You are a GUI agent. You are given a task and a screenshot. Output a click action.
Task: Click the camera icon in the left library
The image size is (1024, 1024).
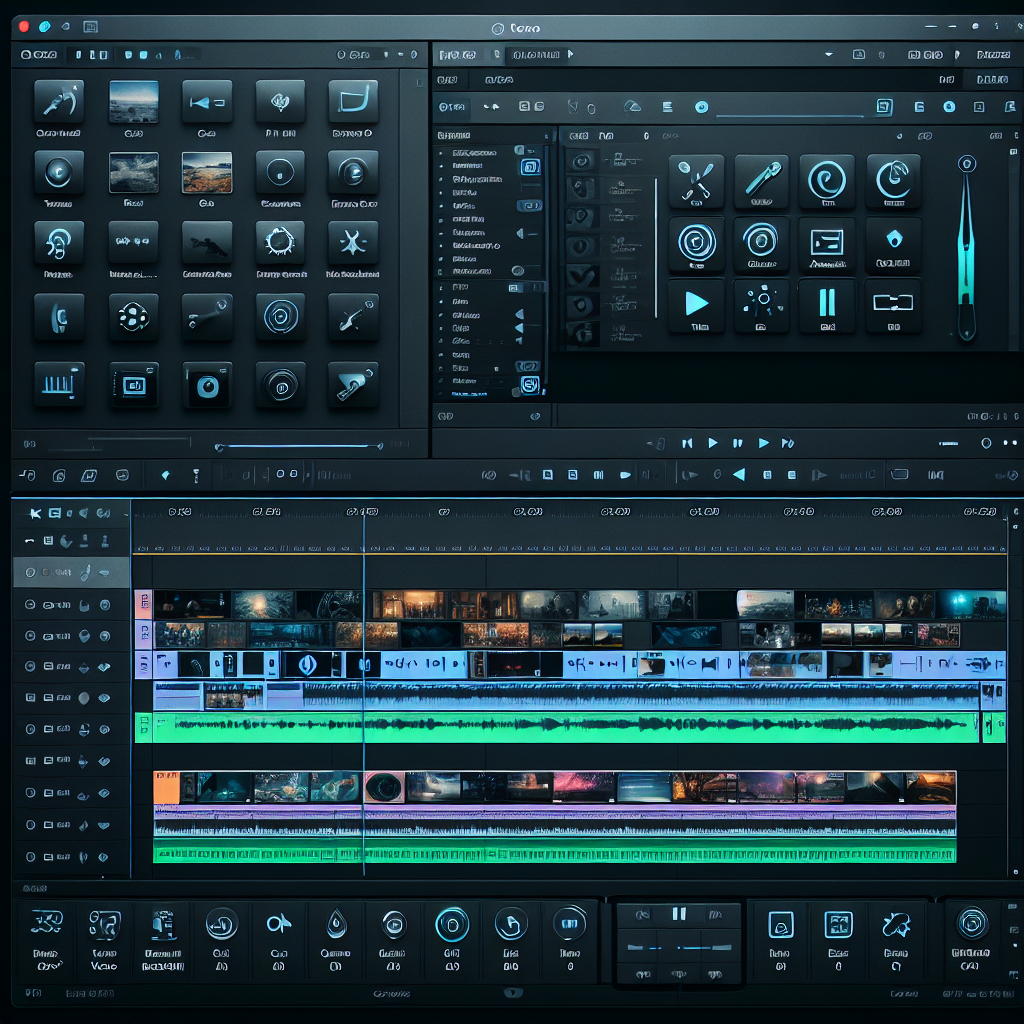(x=206, y=384)
